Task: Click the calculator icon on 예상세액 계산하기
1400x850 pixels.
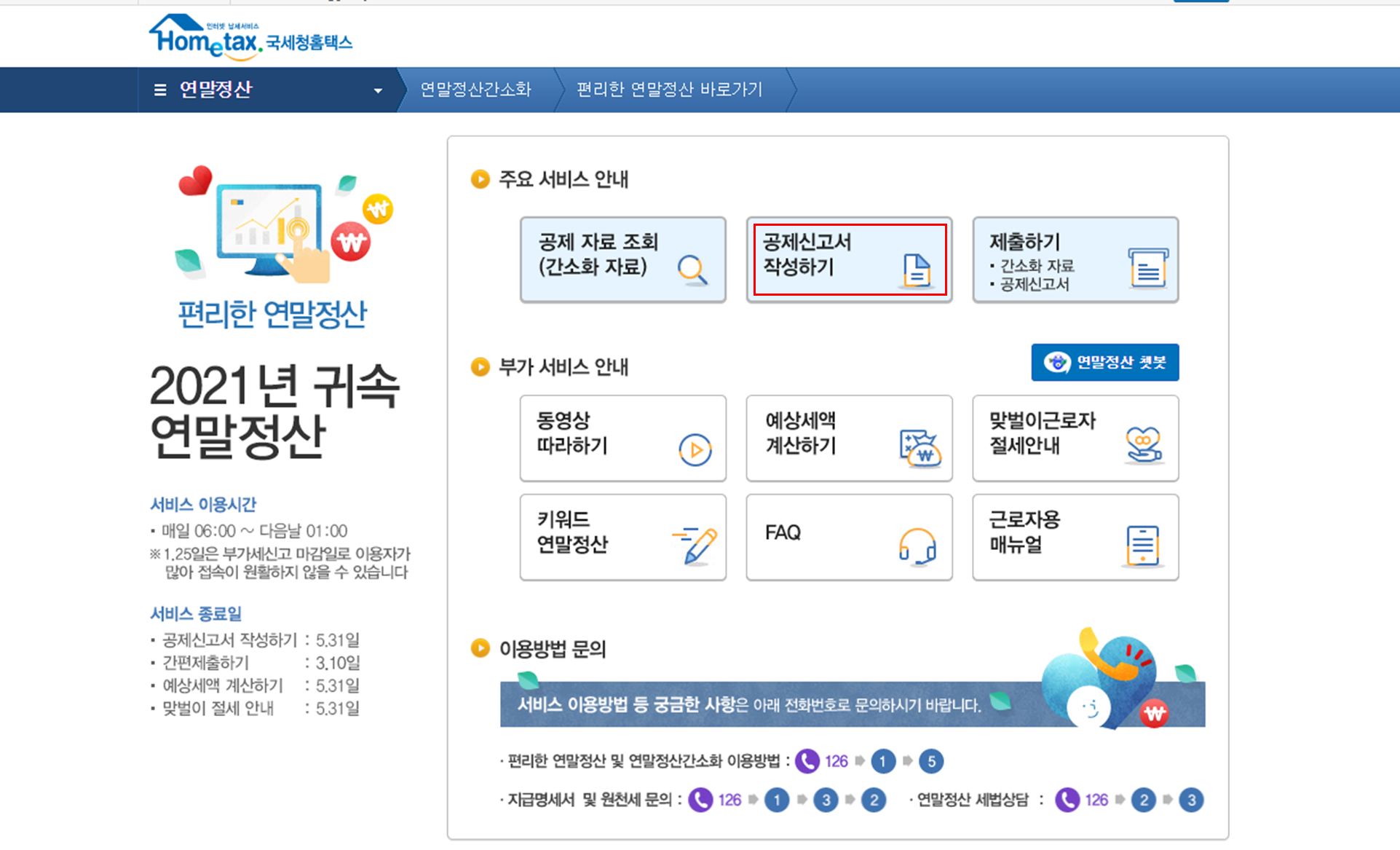Action: point(920,448)
